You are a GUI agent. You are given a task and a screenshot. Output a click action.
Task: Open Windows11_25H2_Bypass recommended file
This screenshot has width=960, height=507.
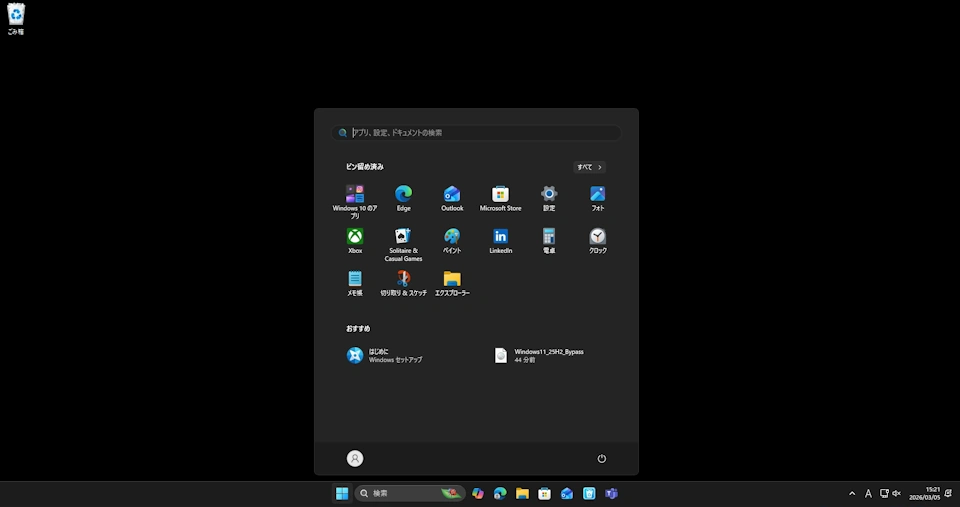[x=539, y=356]
